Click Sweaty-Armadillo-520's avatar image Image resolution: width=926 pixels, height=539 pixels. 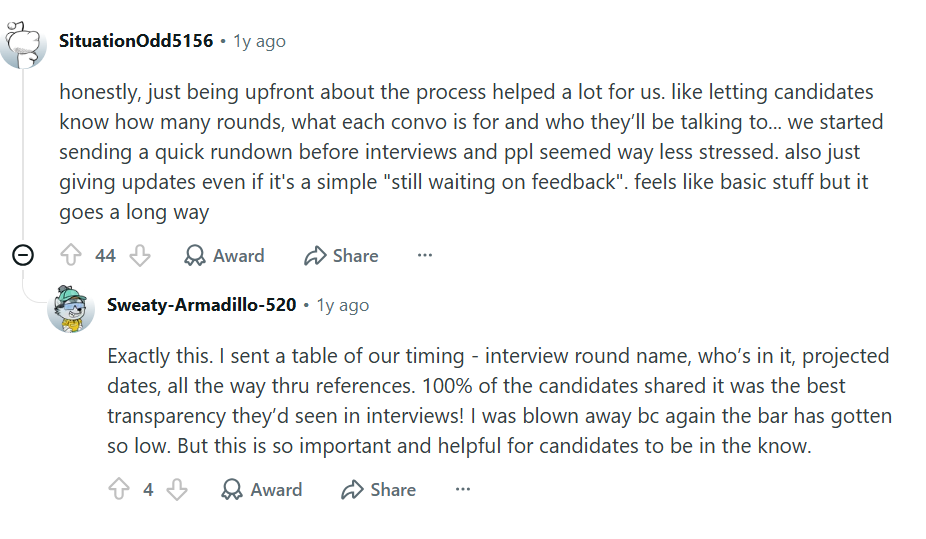(71, 309)
